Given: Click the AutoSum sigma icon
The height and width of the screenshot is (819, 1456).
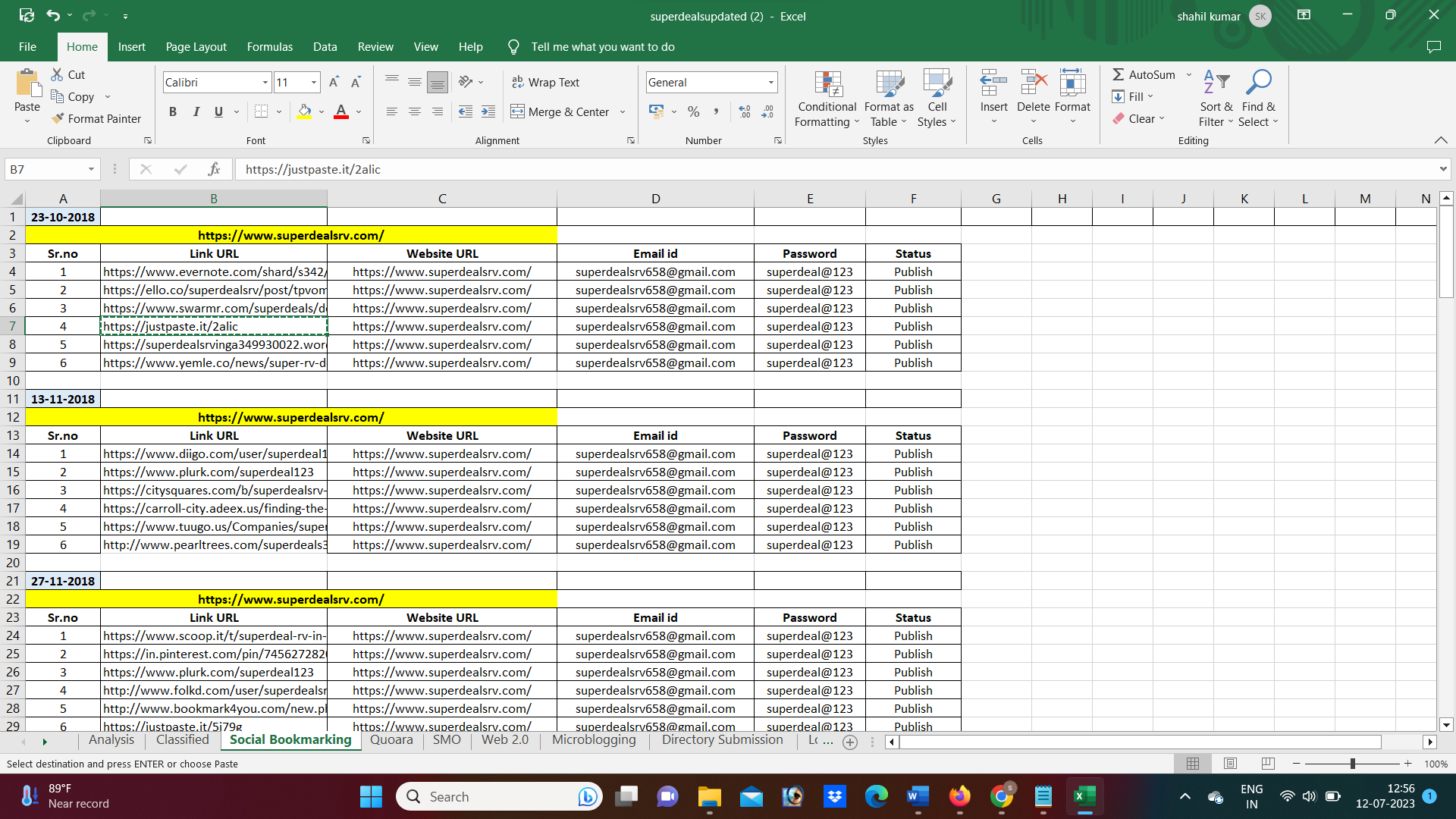Looking at the screenshot, I should pyautogui.click(x=1118, y=74).
